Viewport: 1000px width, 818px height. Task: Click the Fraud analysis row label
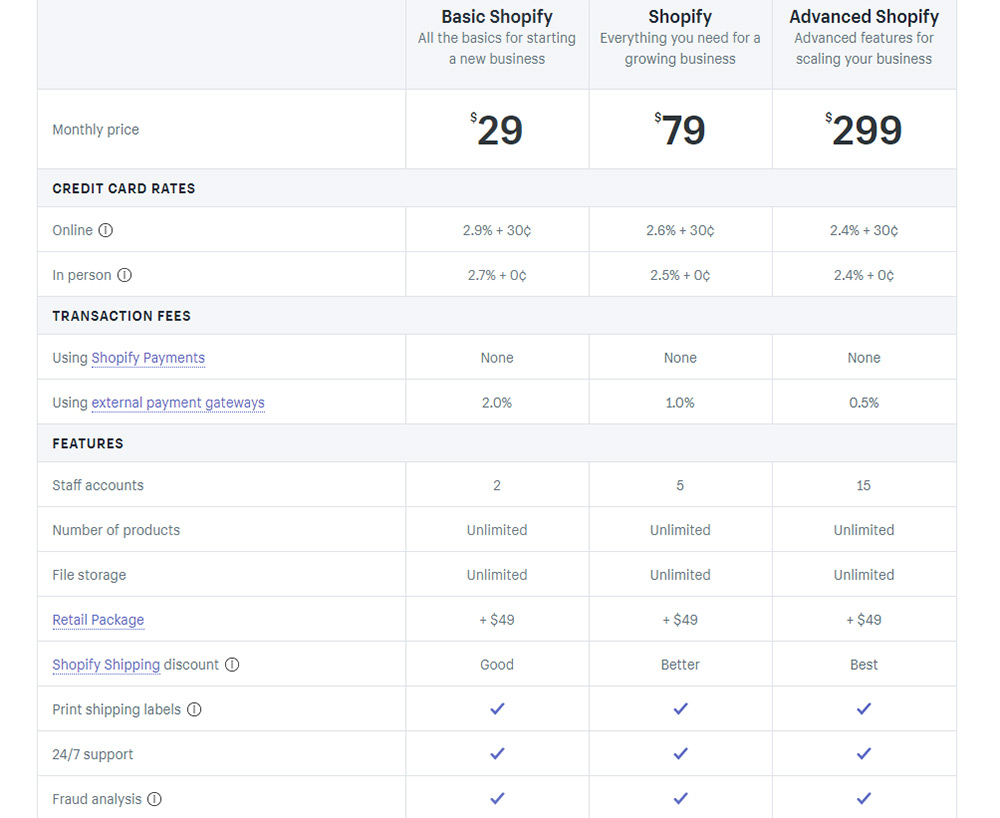coord(97,799)
